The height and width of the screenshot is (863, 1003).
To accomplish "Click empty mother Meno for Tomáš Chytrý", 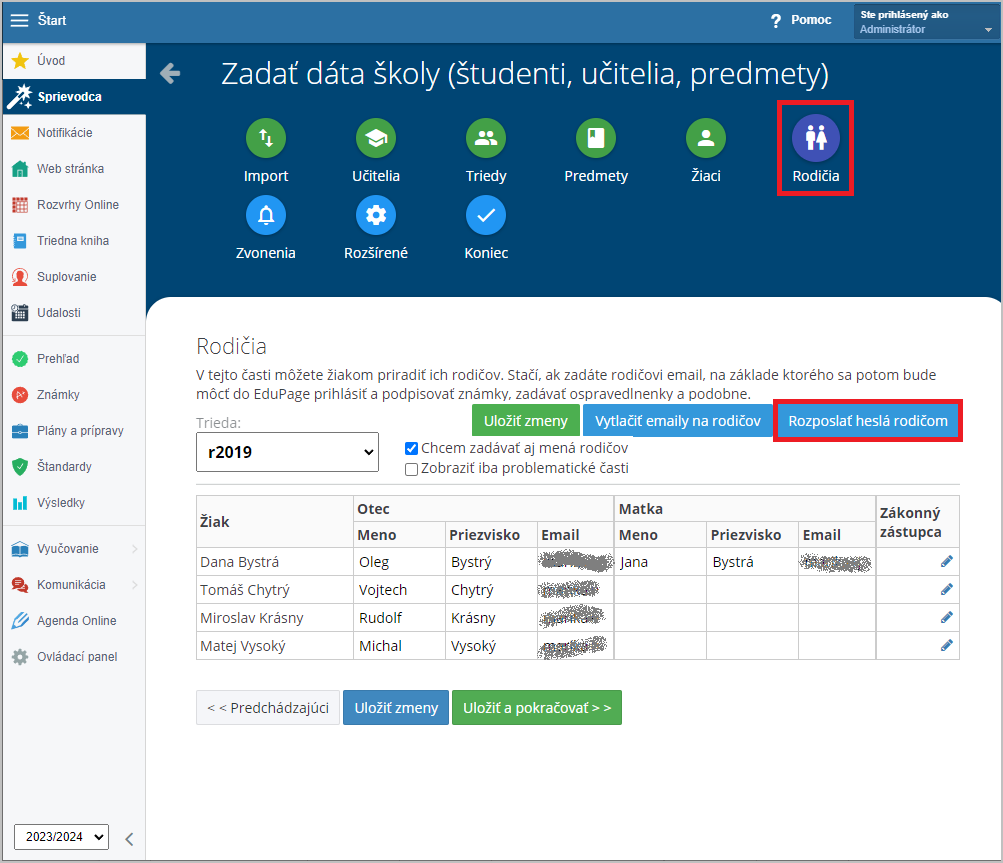I will pos(660,589).
